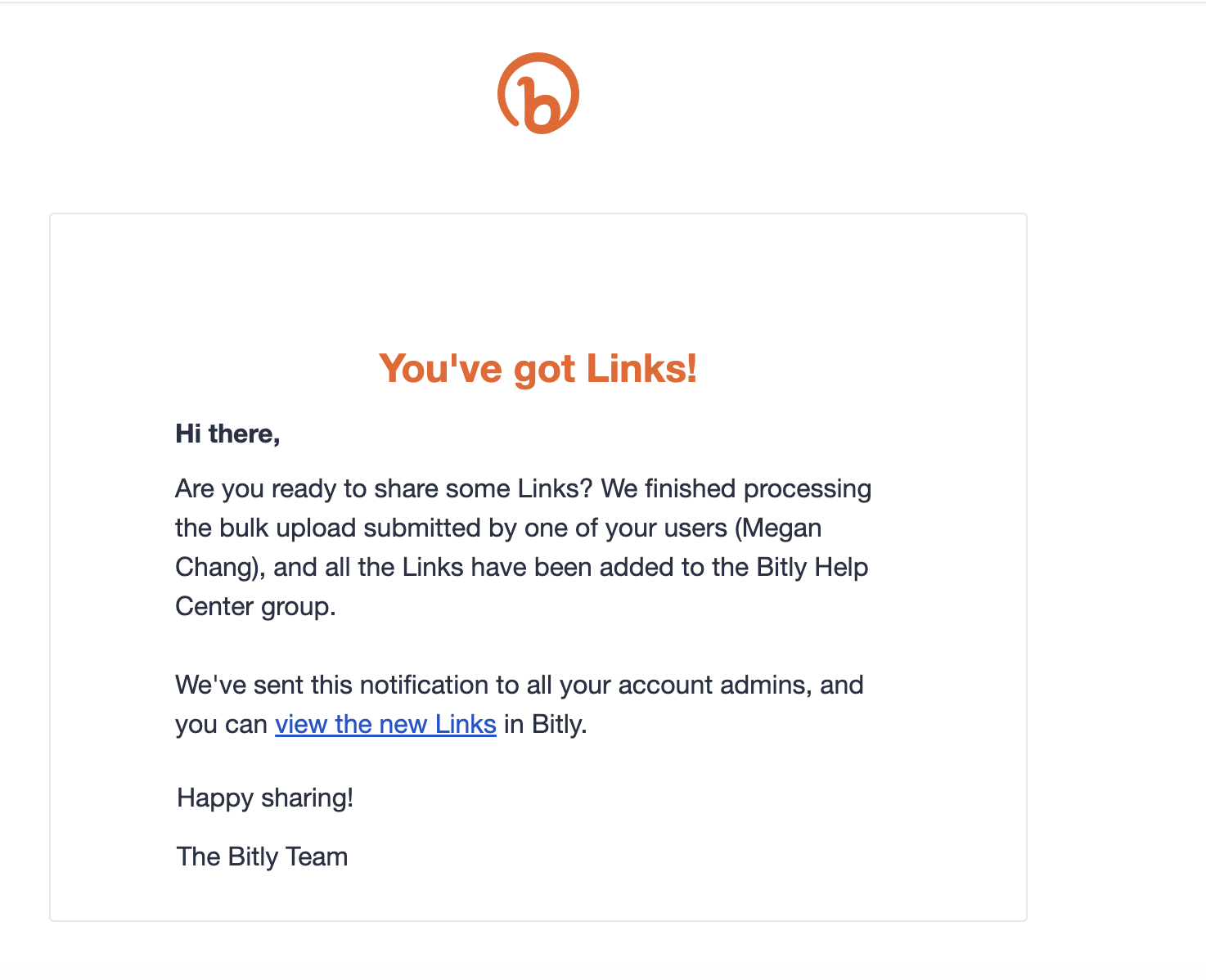
Task: Click "you can" before the blue link
Action: point(221,725)
